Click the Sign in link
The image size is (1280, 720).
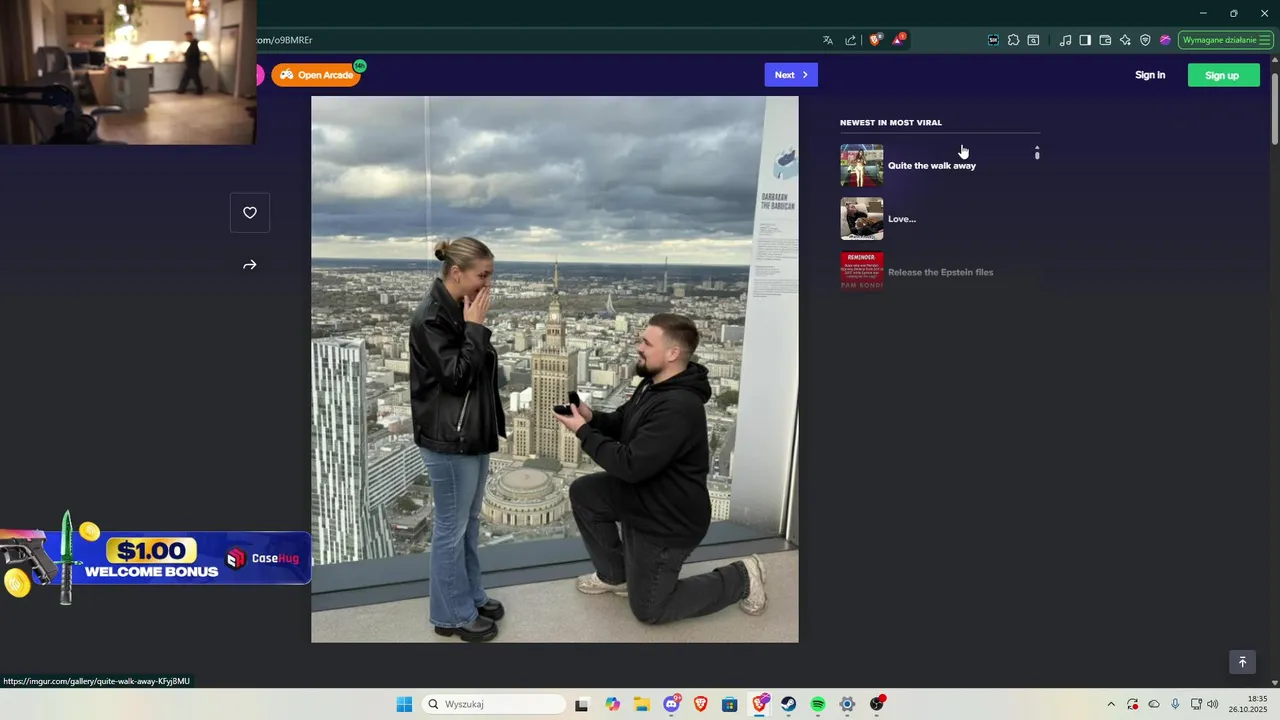1150,75
